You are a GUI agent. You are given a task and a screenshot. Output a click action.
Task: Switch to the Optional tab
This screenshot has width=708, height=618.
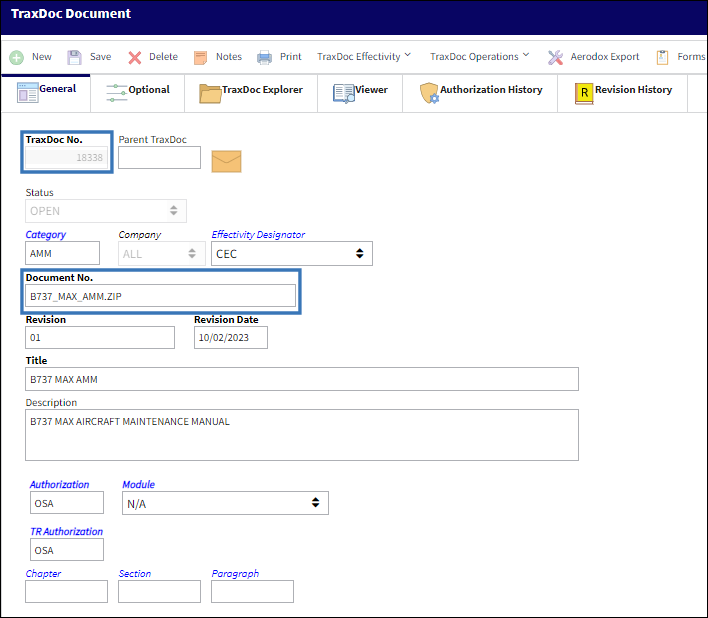click(x=138, y=93)
